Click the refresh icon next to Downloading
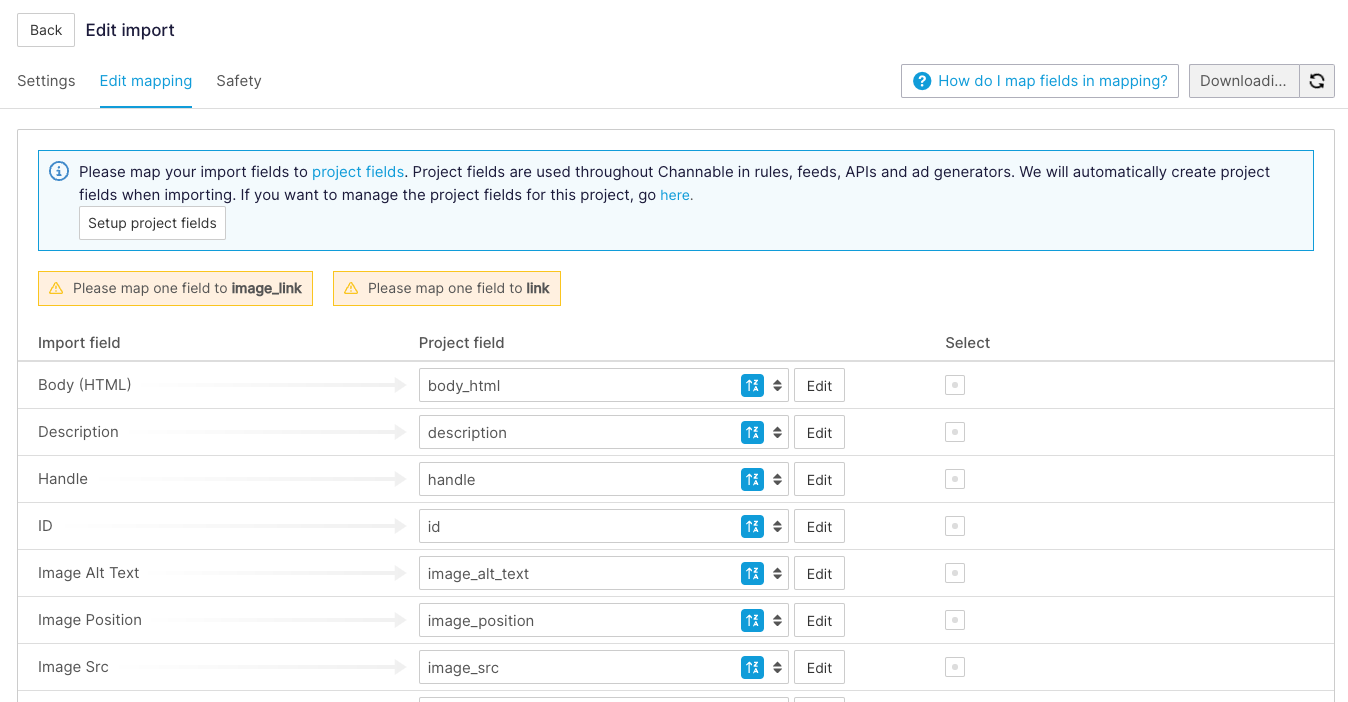 coord(1317,81)
